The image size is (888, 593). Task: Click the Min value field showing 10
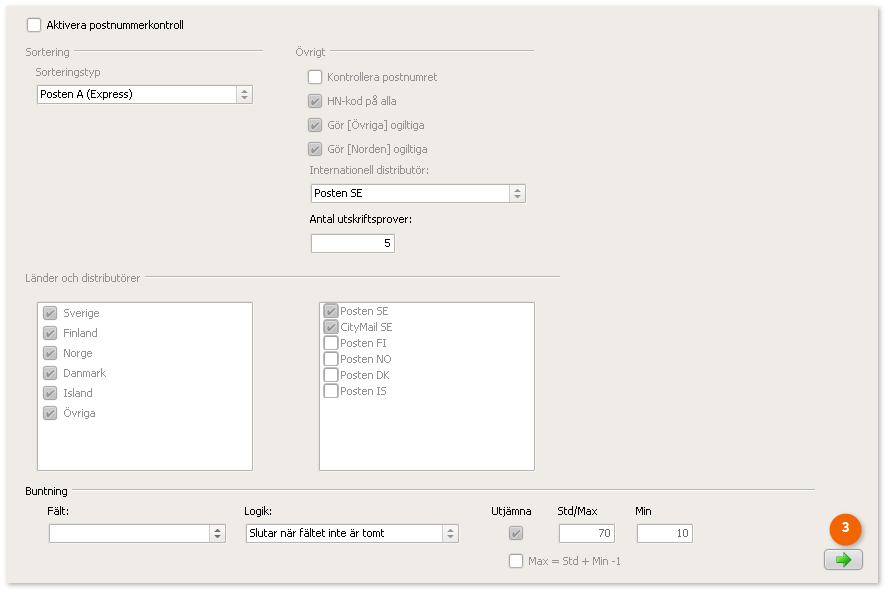pyautogui.click(x=665, y=534)
